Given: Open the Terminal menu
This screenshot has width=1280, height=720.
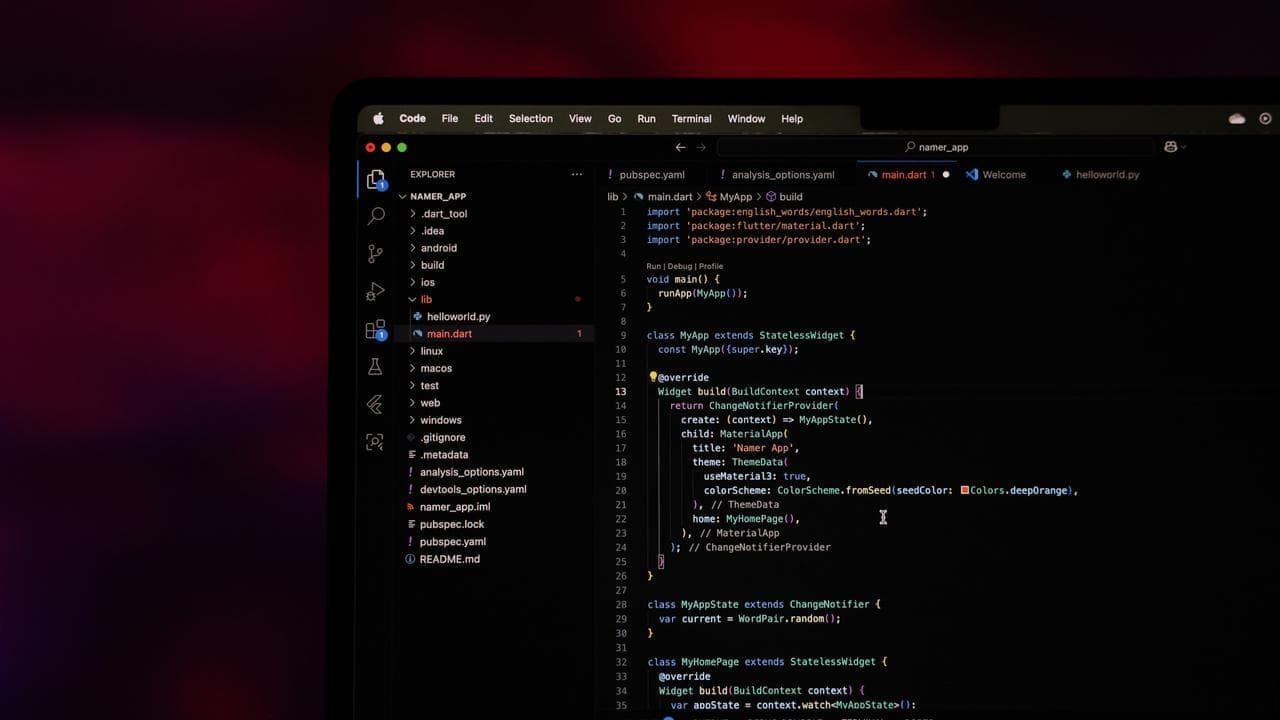Looking at the screenshot, I should (x=692, y=119).
